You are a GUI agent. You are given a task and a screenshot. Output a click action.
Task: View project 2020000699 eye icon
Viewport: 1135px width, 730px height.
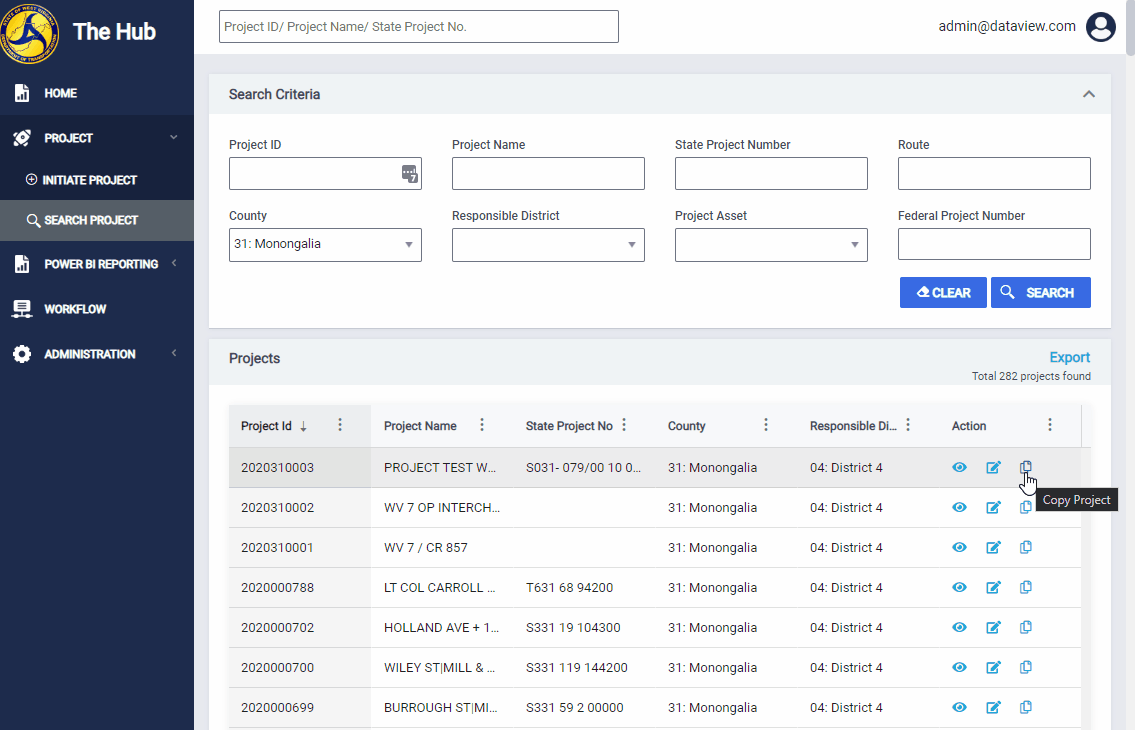pos(959,707)
